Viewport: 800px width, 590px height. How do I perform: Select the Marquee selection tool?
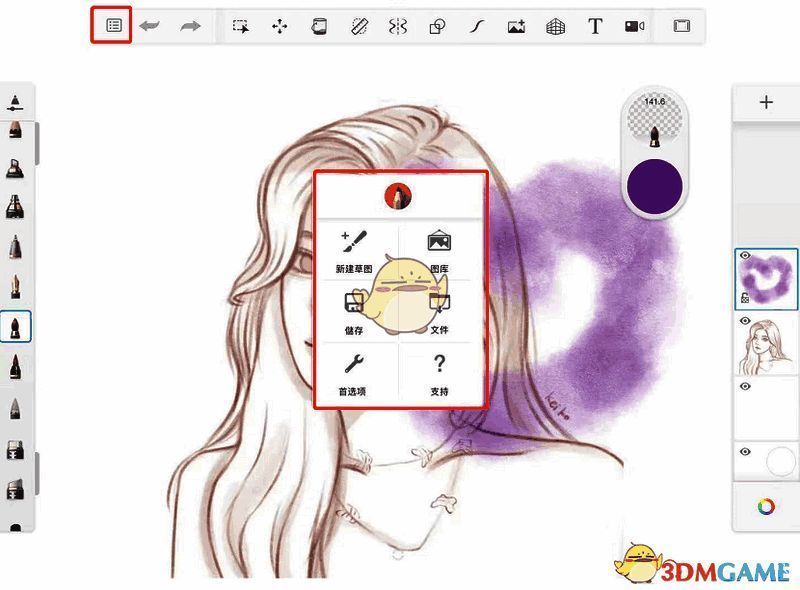[x=242, y=27]
